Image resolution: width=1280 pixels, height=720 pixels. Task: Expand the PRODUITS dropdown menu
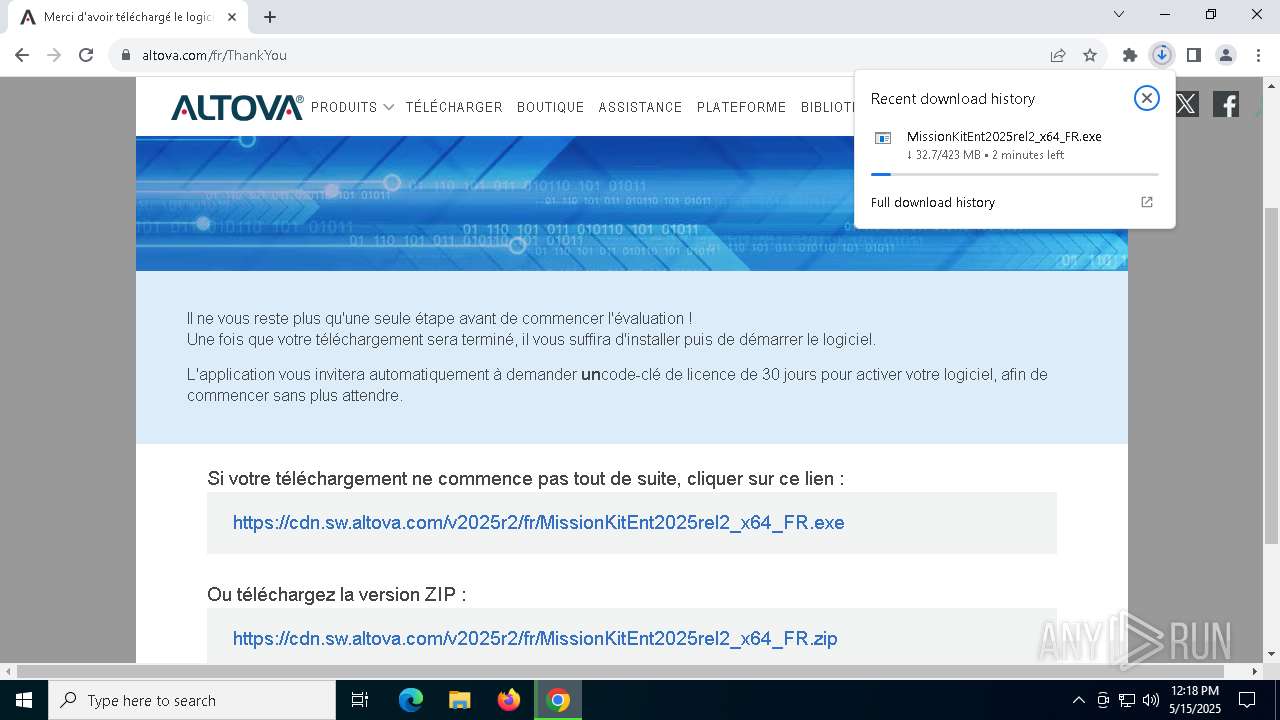click(x=352, y=107)
